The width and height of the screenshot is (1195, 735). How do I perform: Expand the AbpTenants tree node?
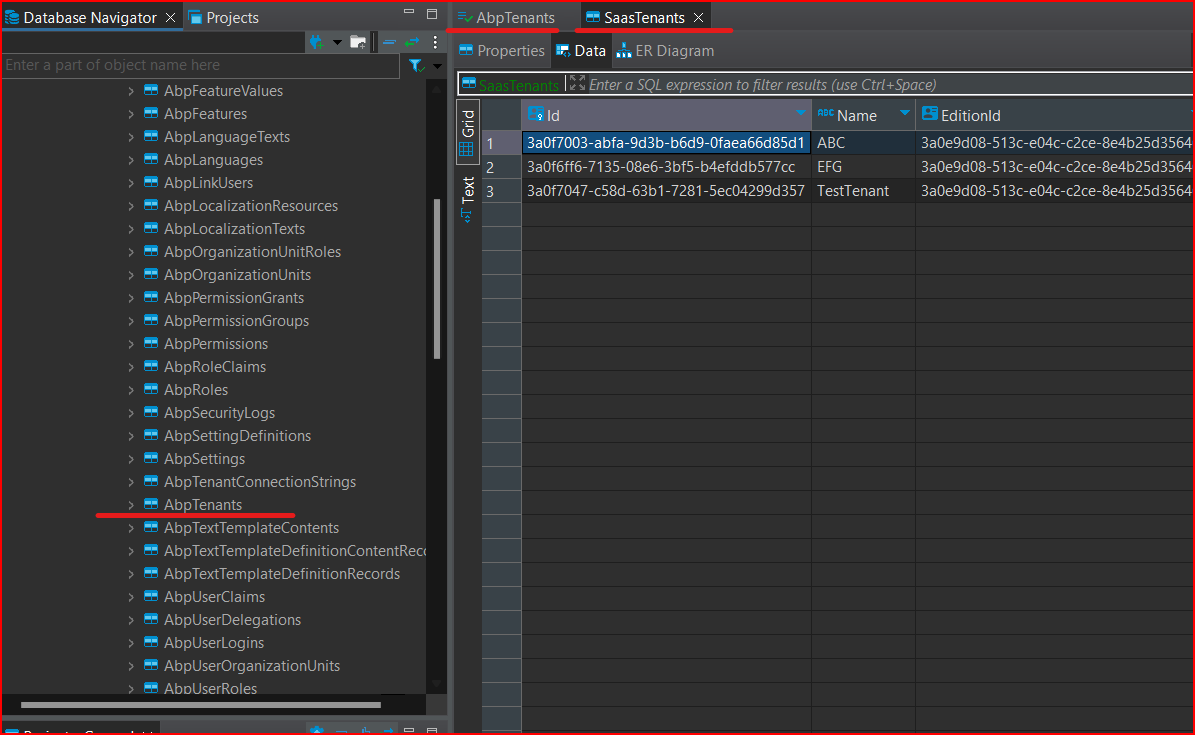pos(131,505)
